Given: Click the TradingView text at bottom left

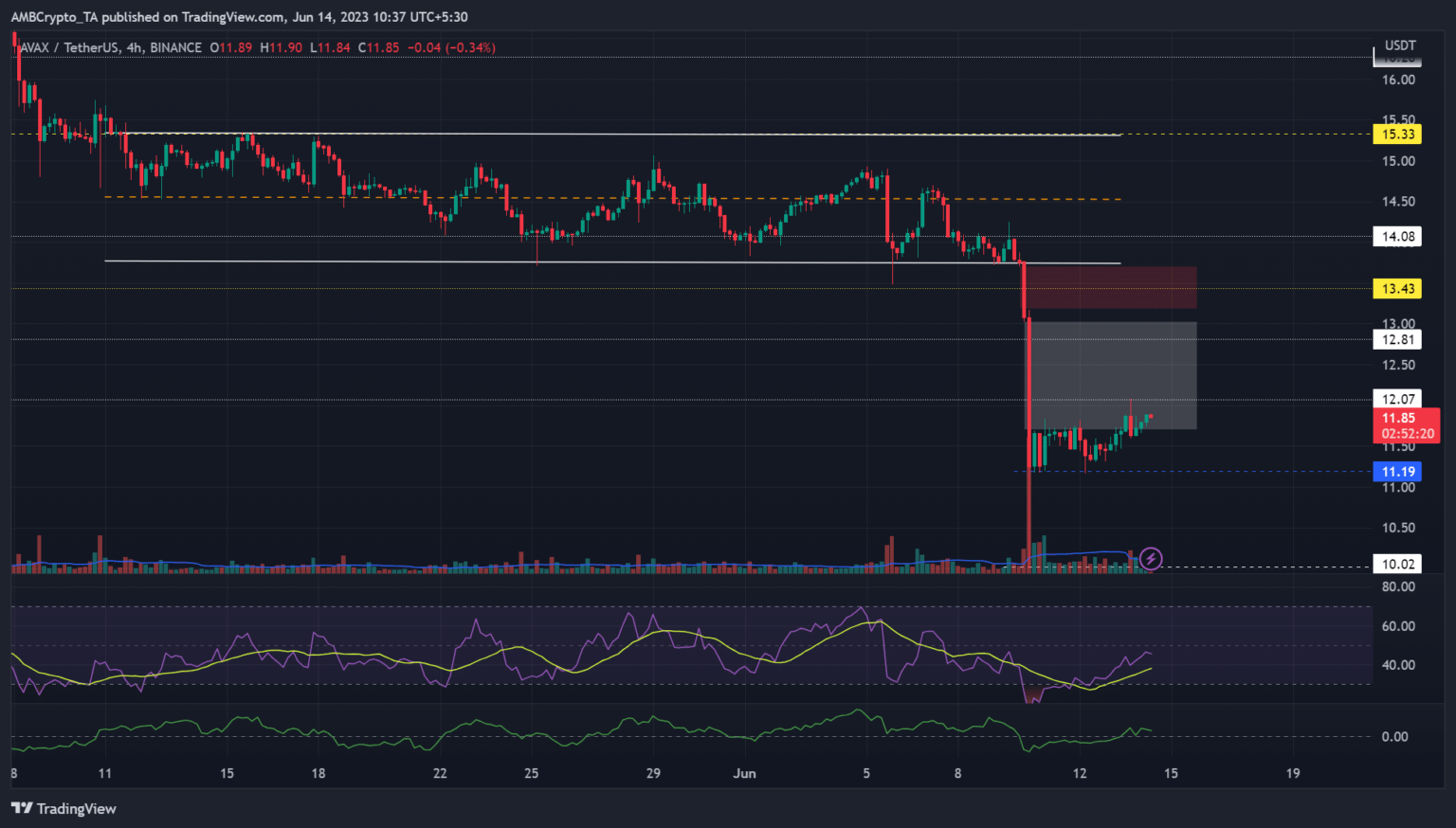Looking at the screenshot, I should tap(76, 808).
